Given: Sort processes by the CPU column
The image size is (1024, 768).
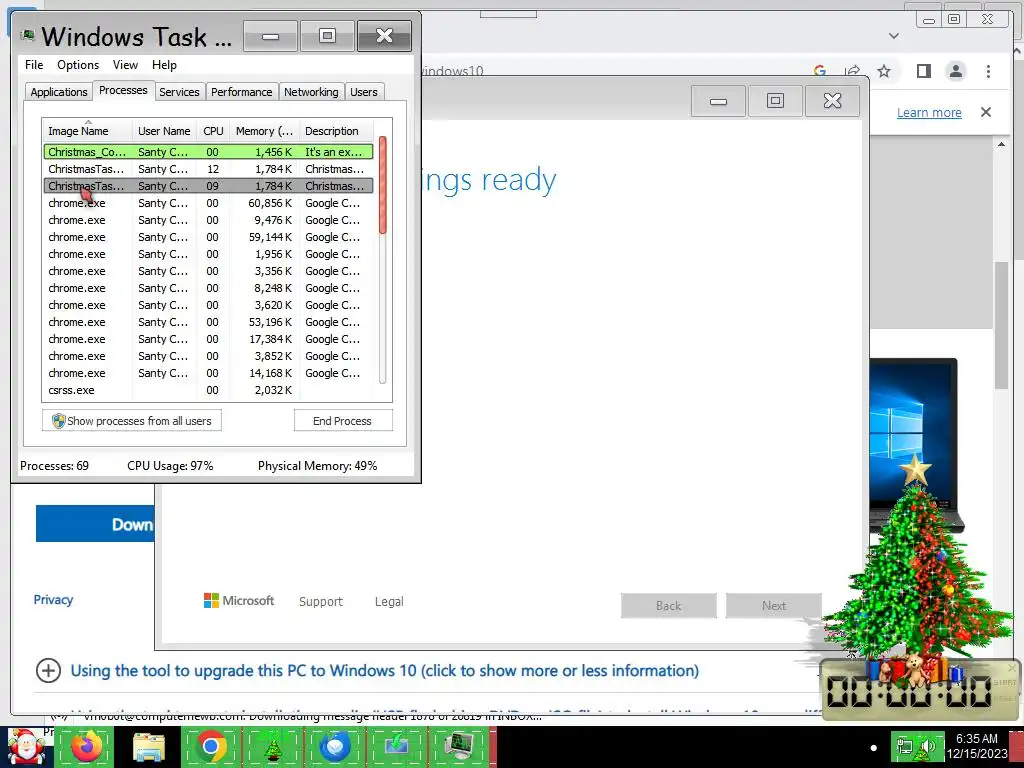Looking at the screenshot, I should (213, 131).
